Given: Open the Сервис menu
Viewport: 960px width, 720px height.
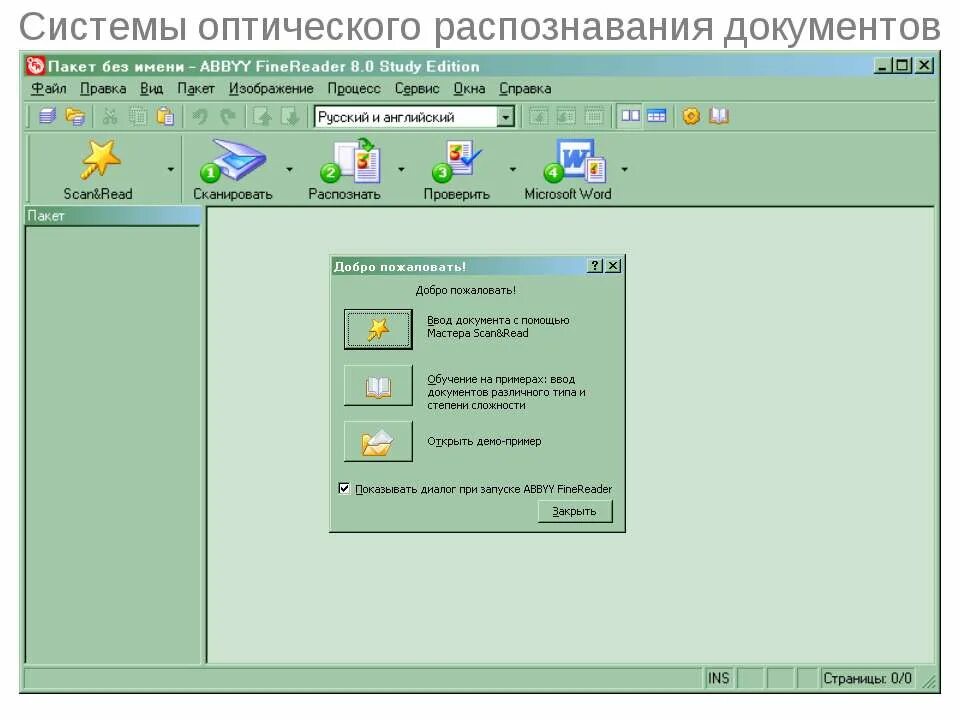Looking at the screenshot, I should pyautogui.click(x=417, y=89).
